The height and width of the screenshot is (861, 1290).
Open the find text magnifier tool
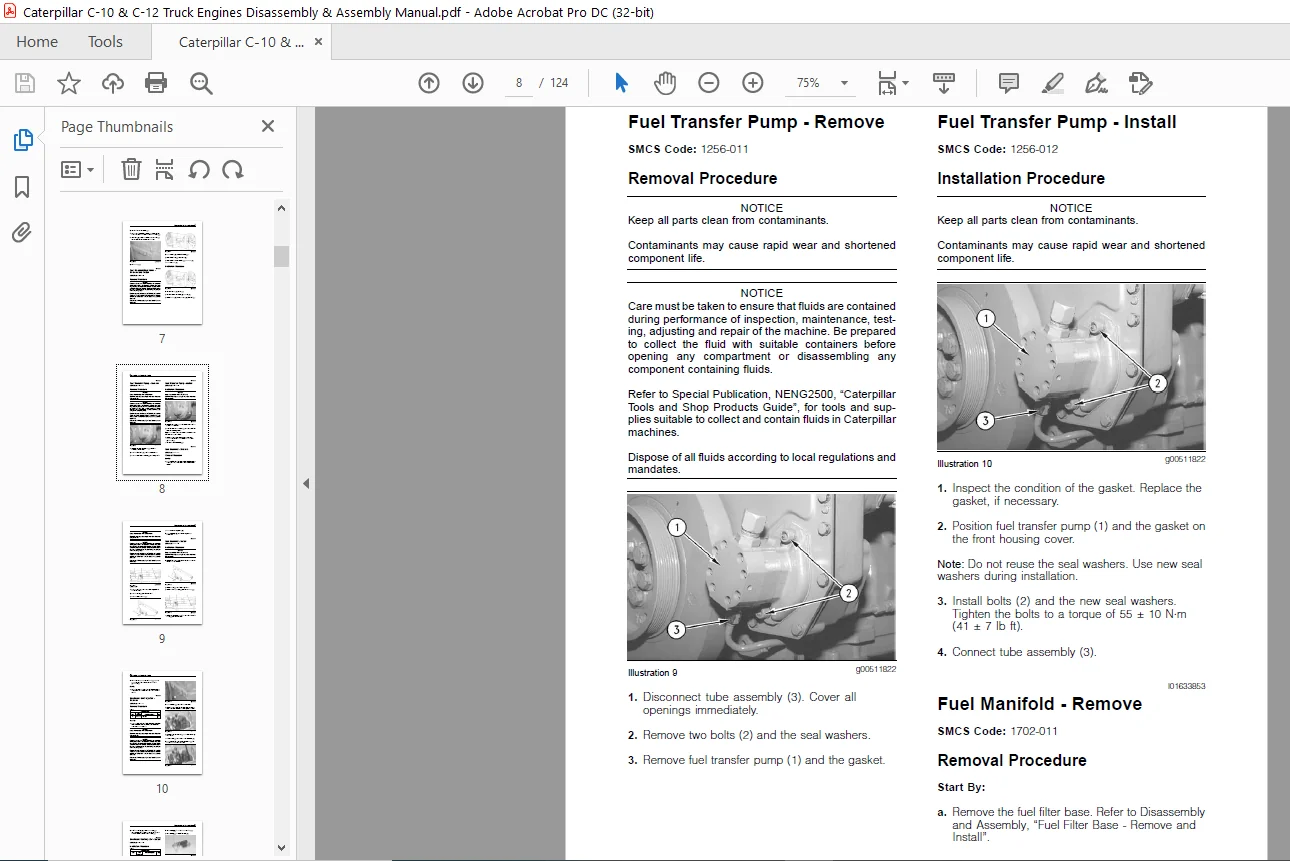pyautogui.click(x=202, y=83)
